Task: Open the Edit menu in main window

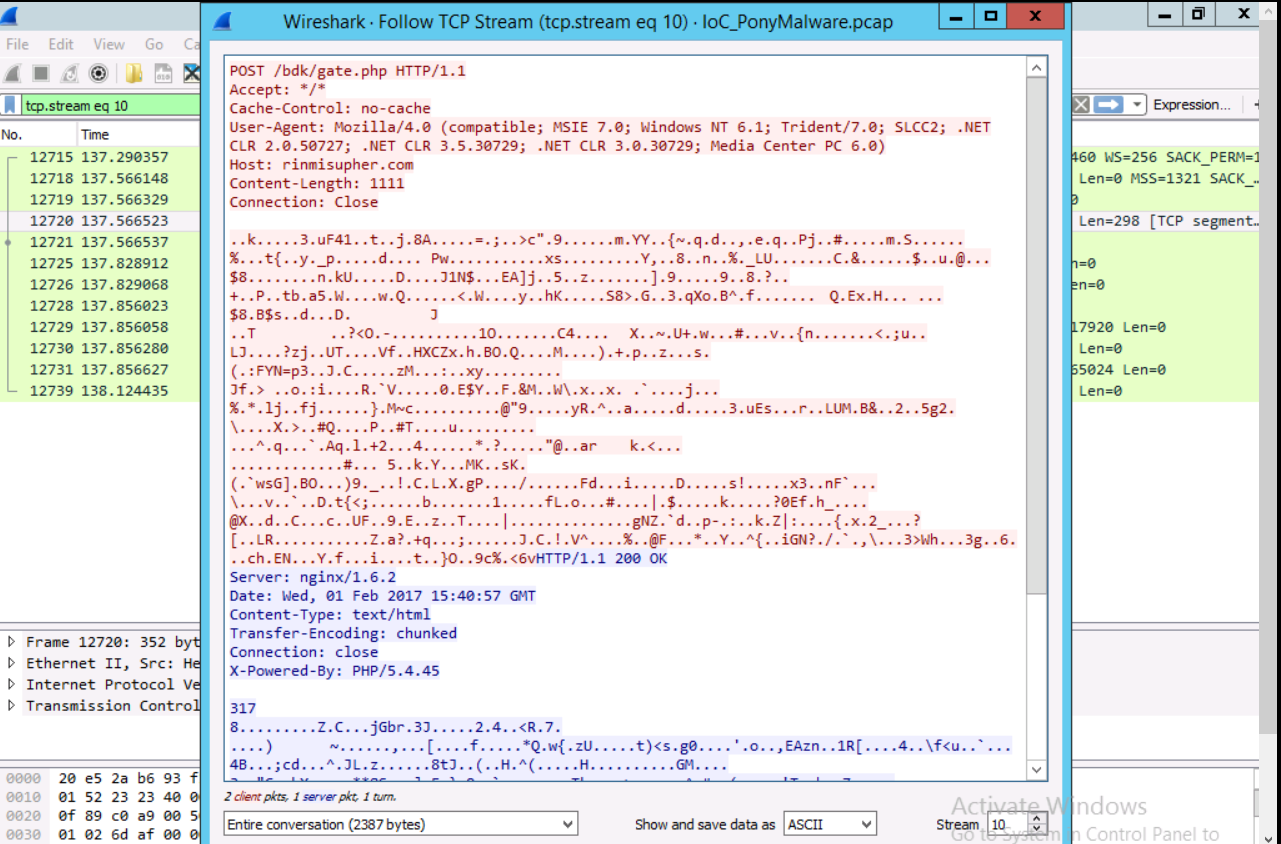Action: [x=61, y=44]
